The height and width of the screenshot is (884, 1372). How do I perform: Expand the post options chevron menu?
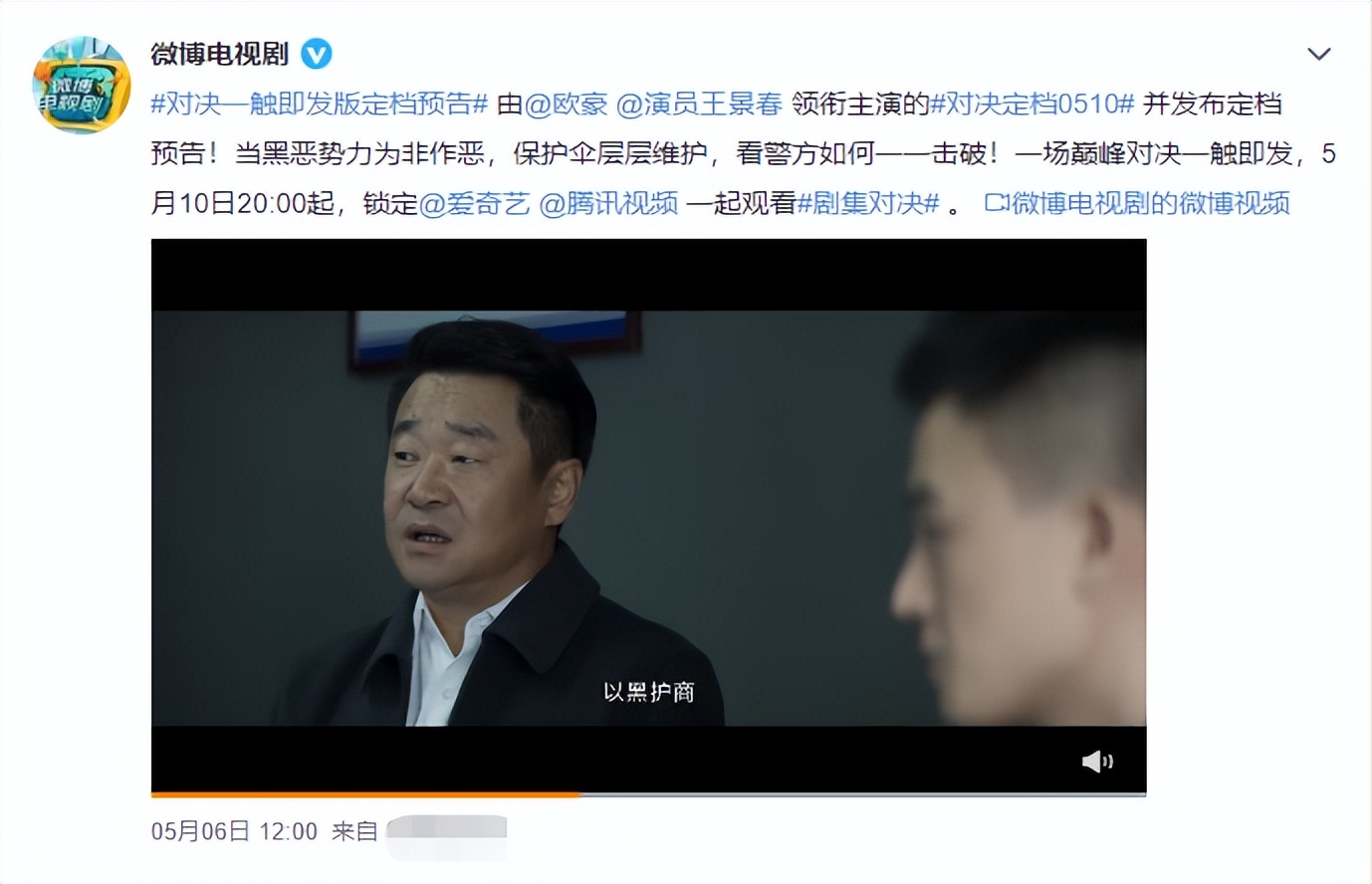point(1319,54)
